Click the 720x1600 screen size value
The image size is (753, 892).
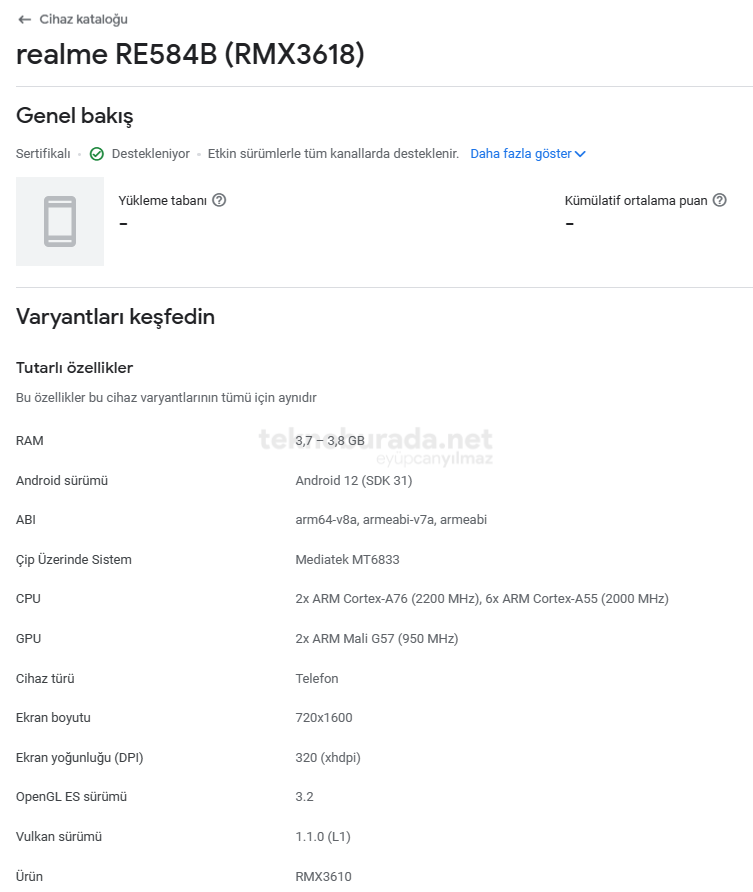coord(324,717)
